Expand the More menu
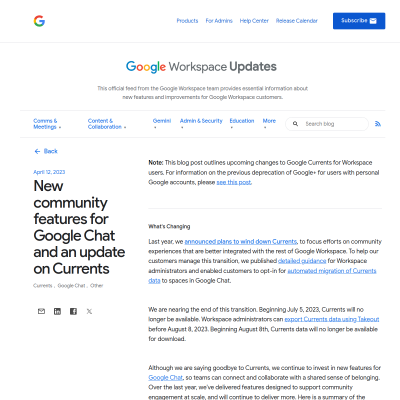Viewport: 400px width, 400px height. [x=269, y=123]
